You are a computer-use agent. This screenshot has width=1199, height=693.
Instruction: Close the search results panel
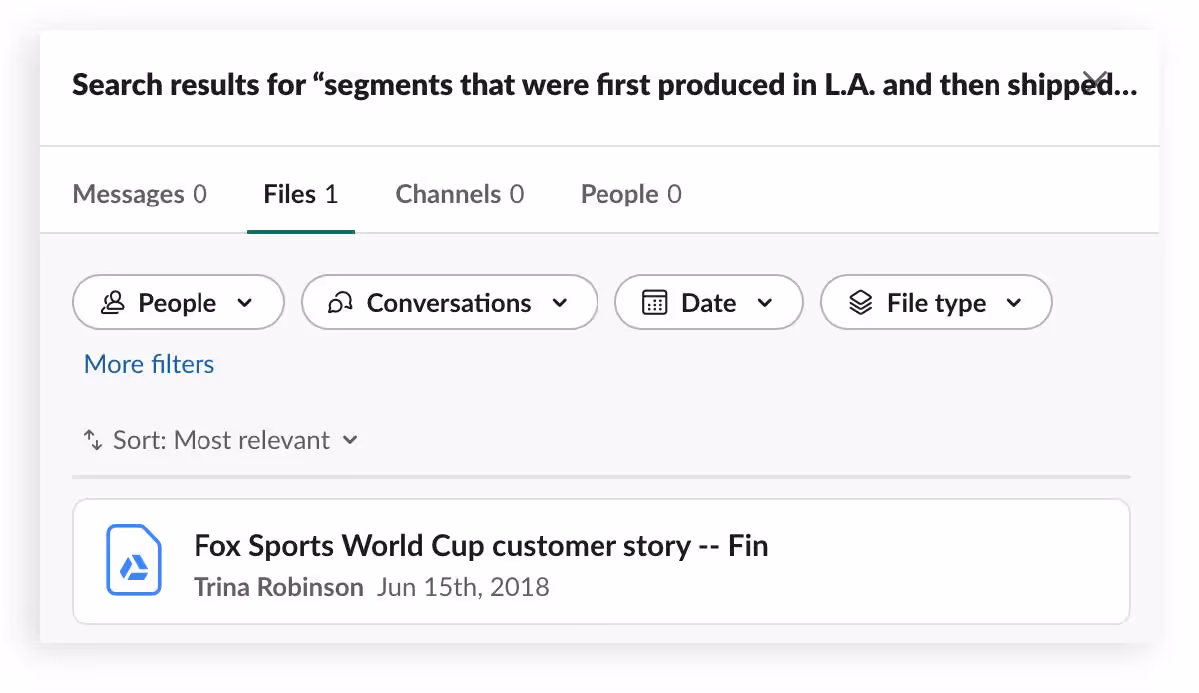pos(1095,79)
